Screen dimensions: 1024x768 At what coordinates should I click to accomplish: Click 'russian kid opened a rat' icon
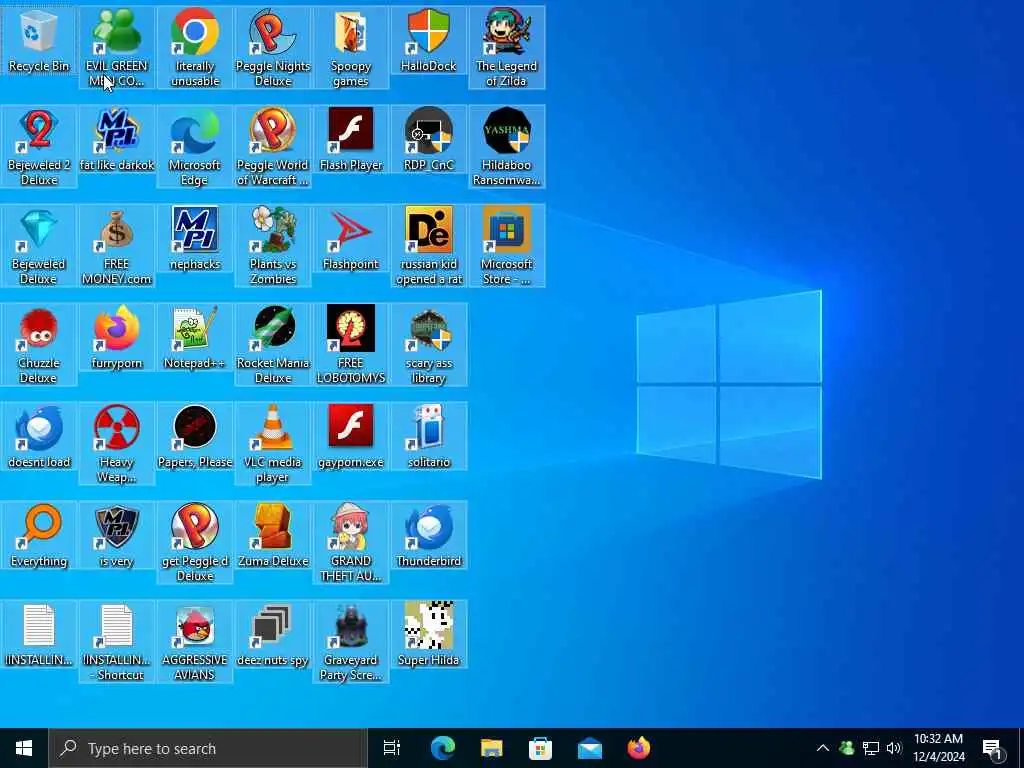click(x=428, y=246)
